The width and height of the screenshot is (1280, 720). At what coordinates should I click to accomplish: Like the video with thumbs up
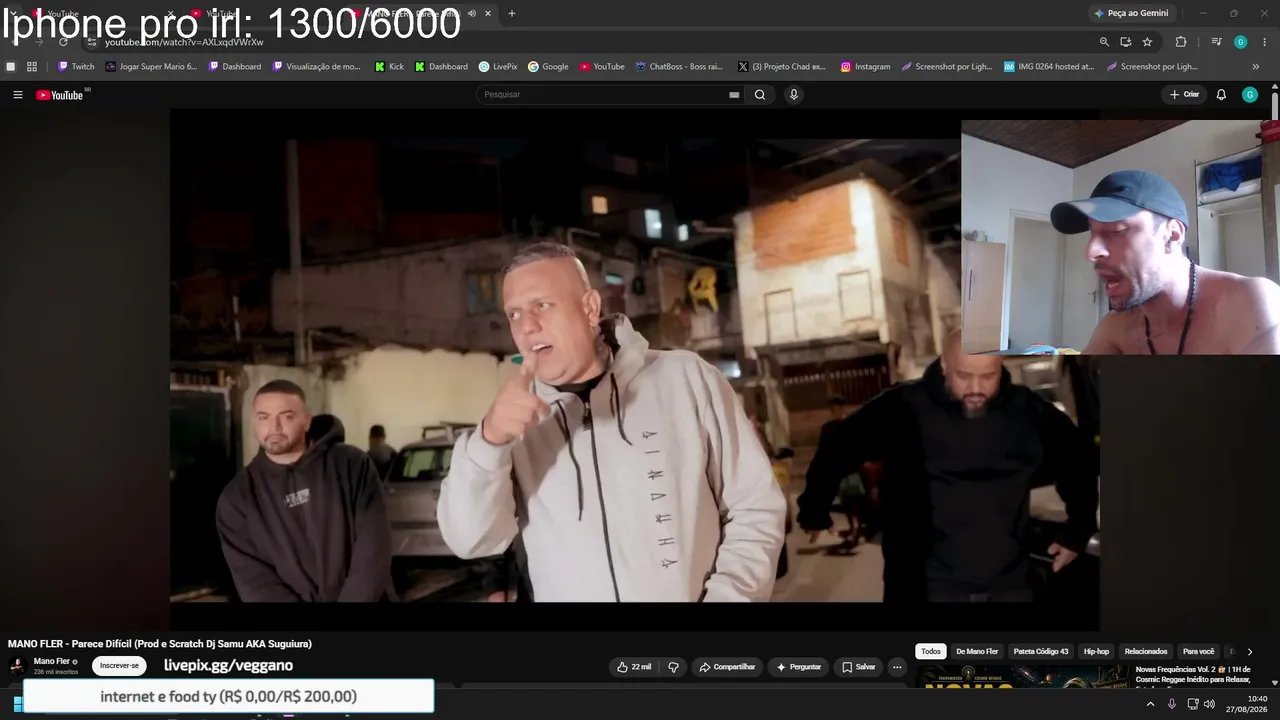pos(634,667)
